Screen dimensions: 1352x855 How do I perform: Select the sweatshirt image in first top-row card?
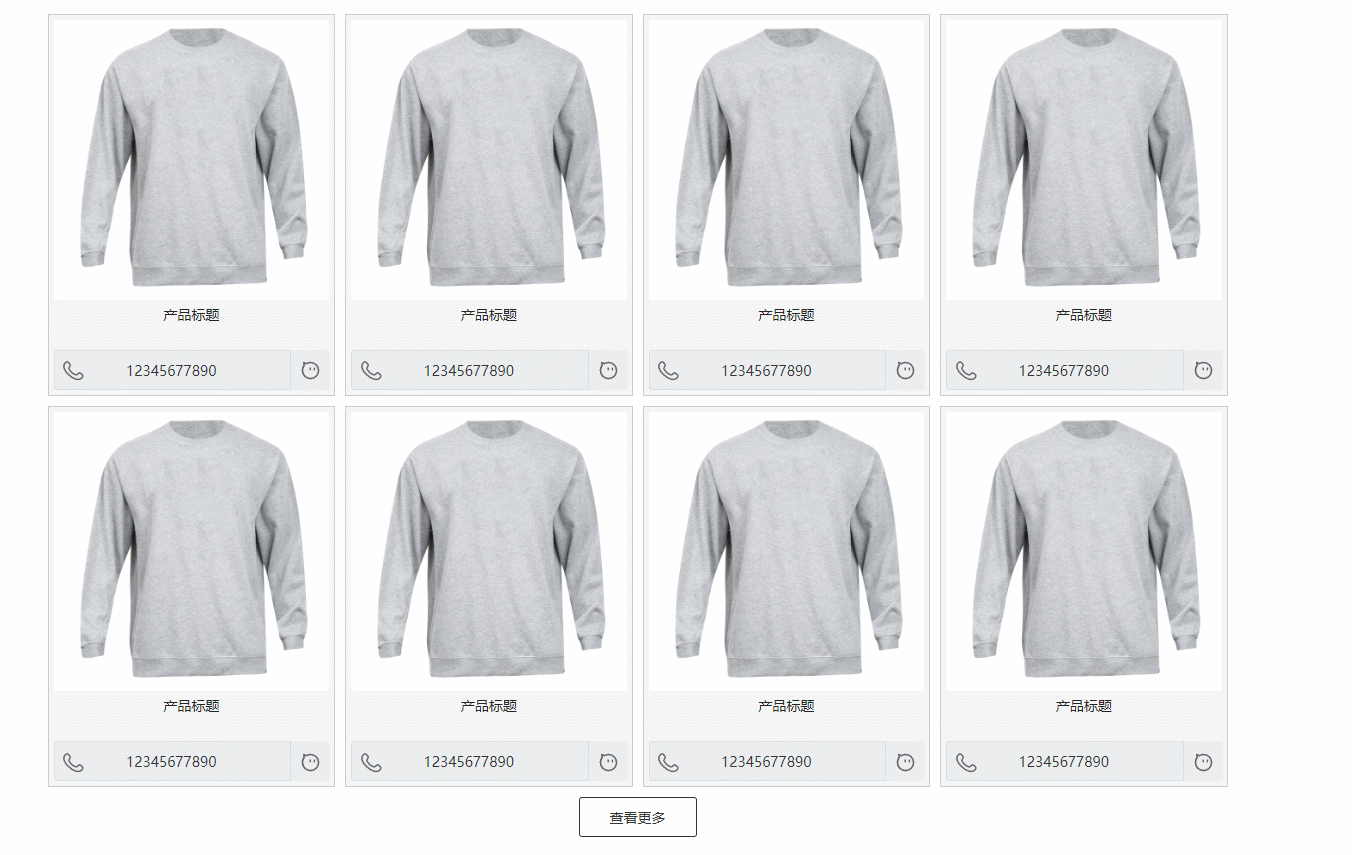[191, 160]
